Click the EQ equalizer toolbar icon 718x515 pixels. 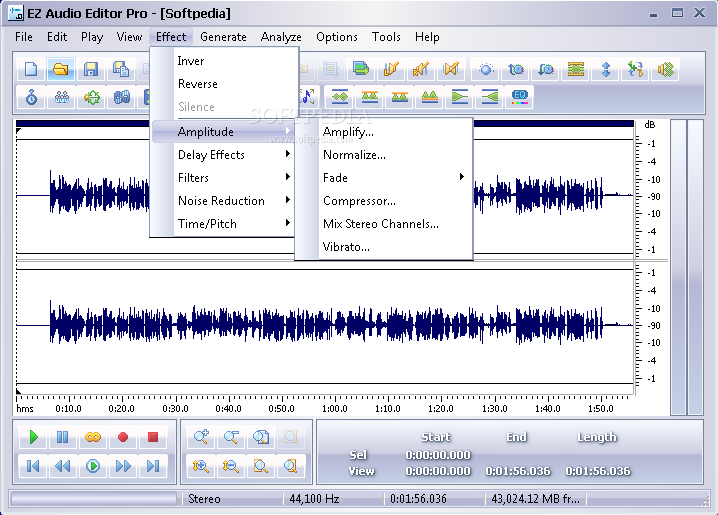(520, 97)
